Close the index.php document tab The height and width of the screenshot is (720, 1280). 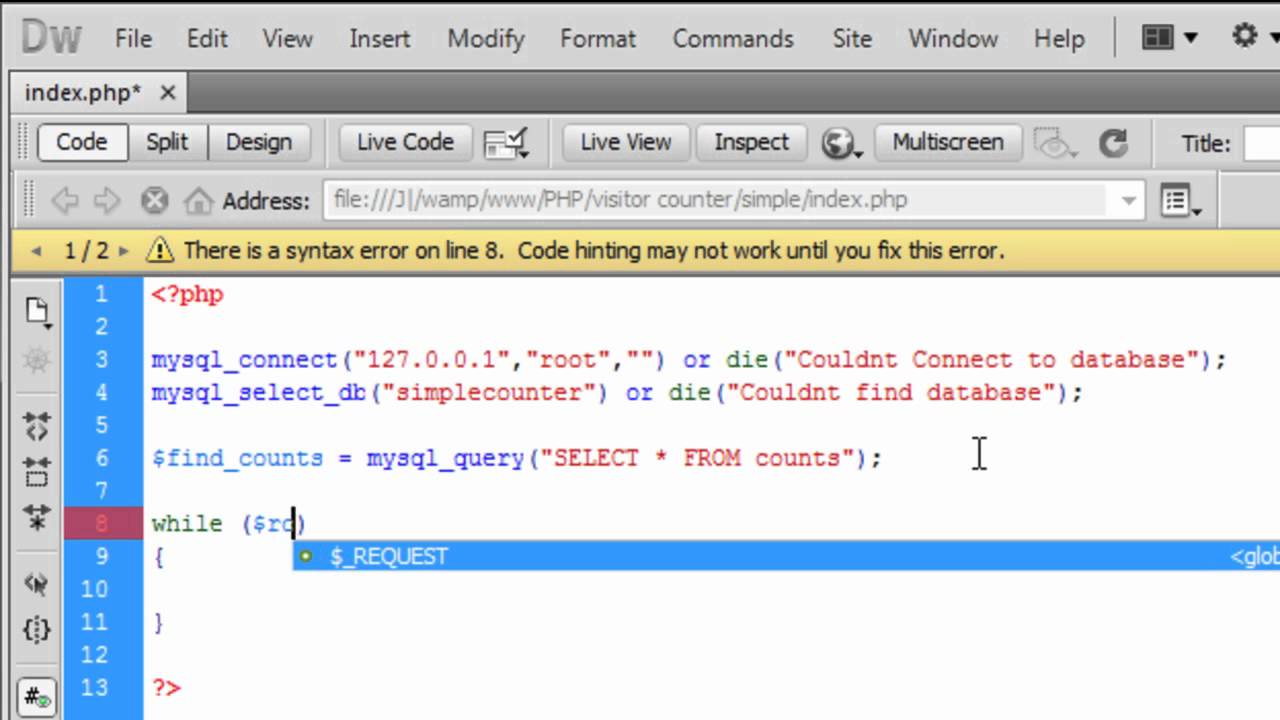(x=167, y=93)
